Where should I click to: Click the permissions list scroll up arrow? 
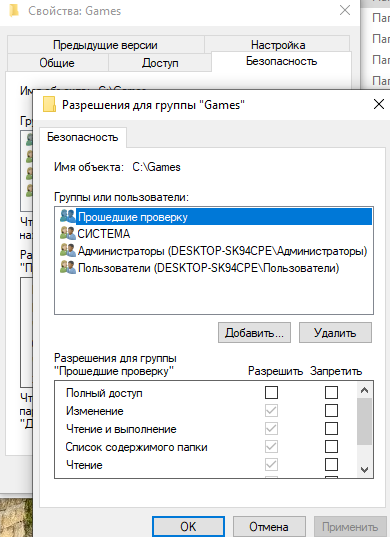point(364,390)
